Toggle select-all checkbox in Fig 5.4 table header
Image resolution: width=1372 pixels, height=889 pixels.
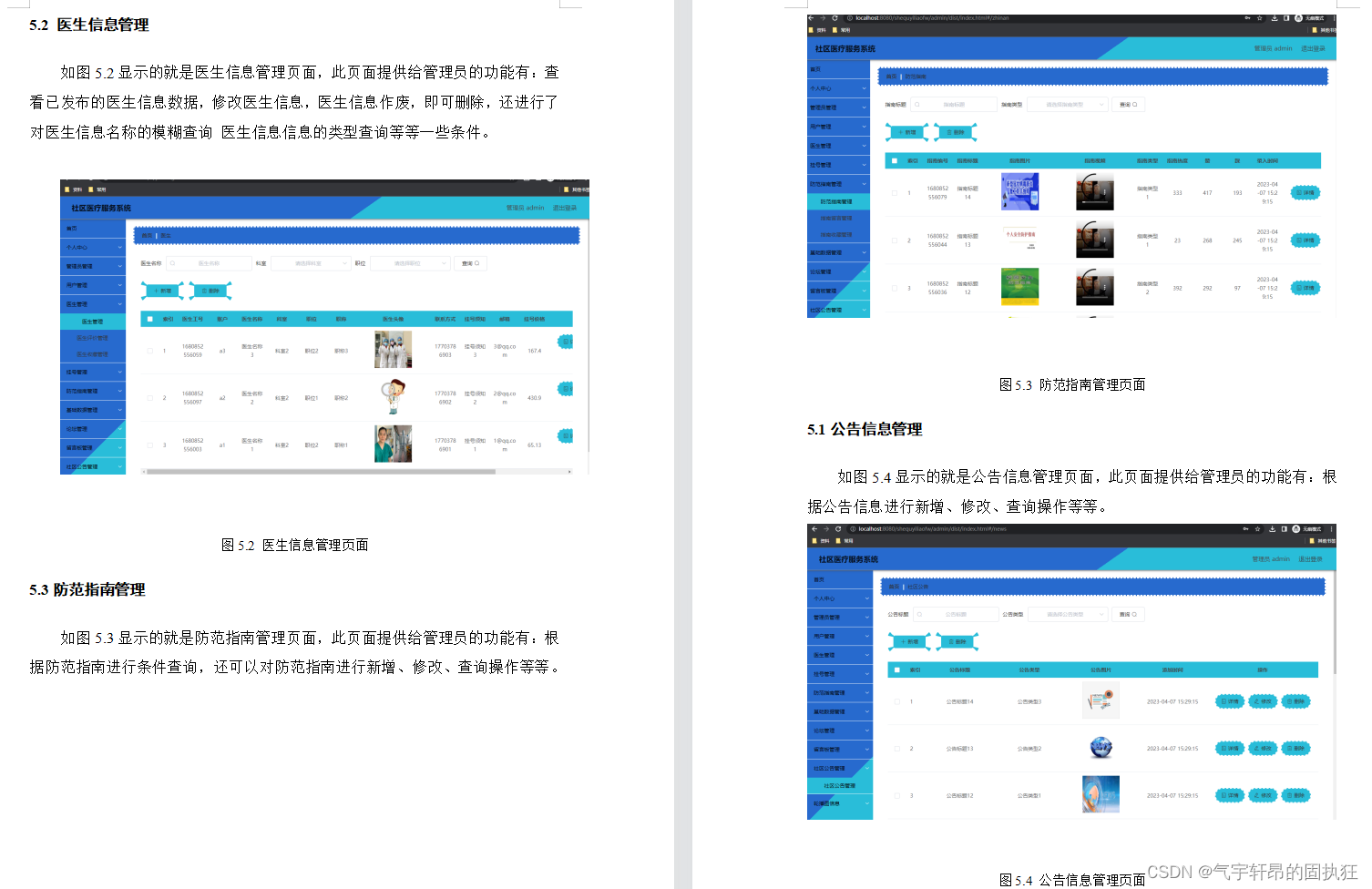[x=897, y=669]
